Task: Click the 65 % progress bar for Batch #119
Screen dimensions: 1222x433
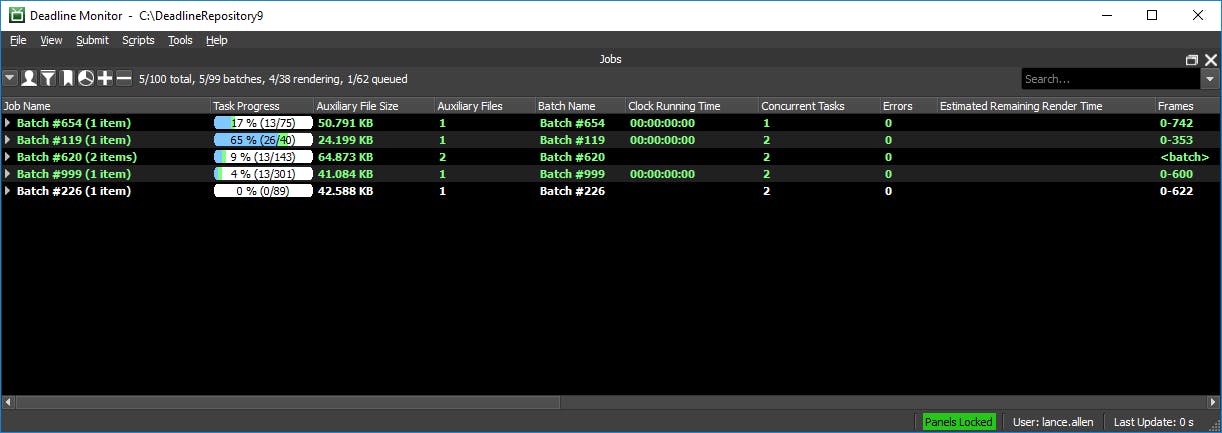Action: coord(263,140)
